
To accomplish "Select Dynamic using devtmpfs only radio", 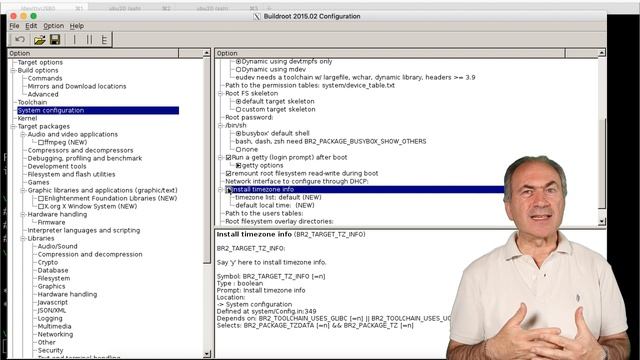I will coord(238,62).
